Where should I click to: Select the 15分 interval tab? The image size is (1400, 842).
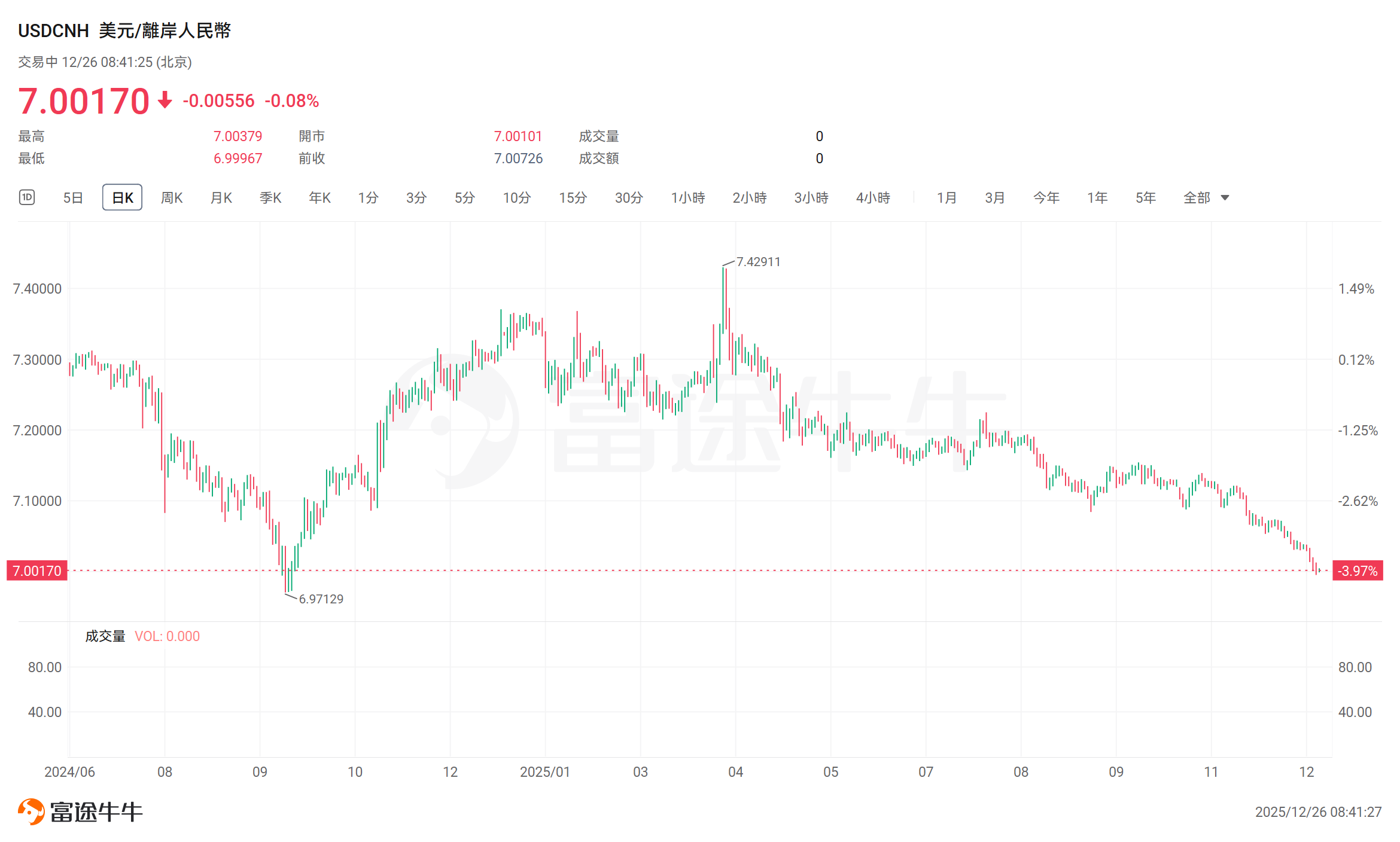(573, 198)
